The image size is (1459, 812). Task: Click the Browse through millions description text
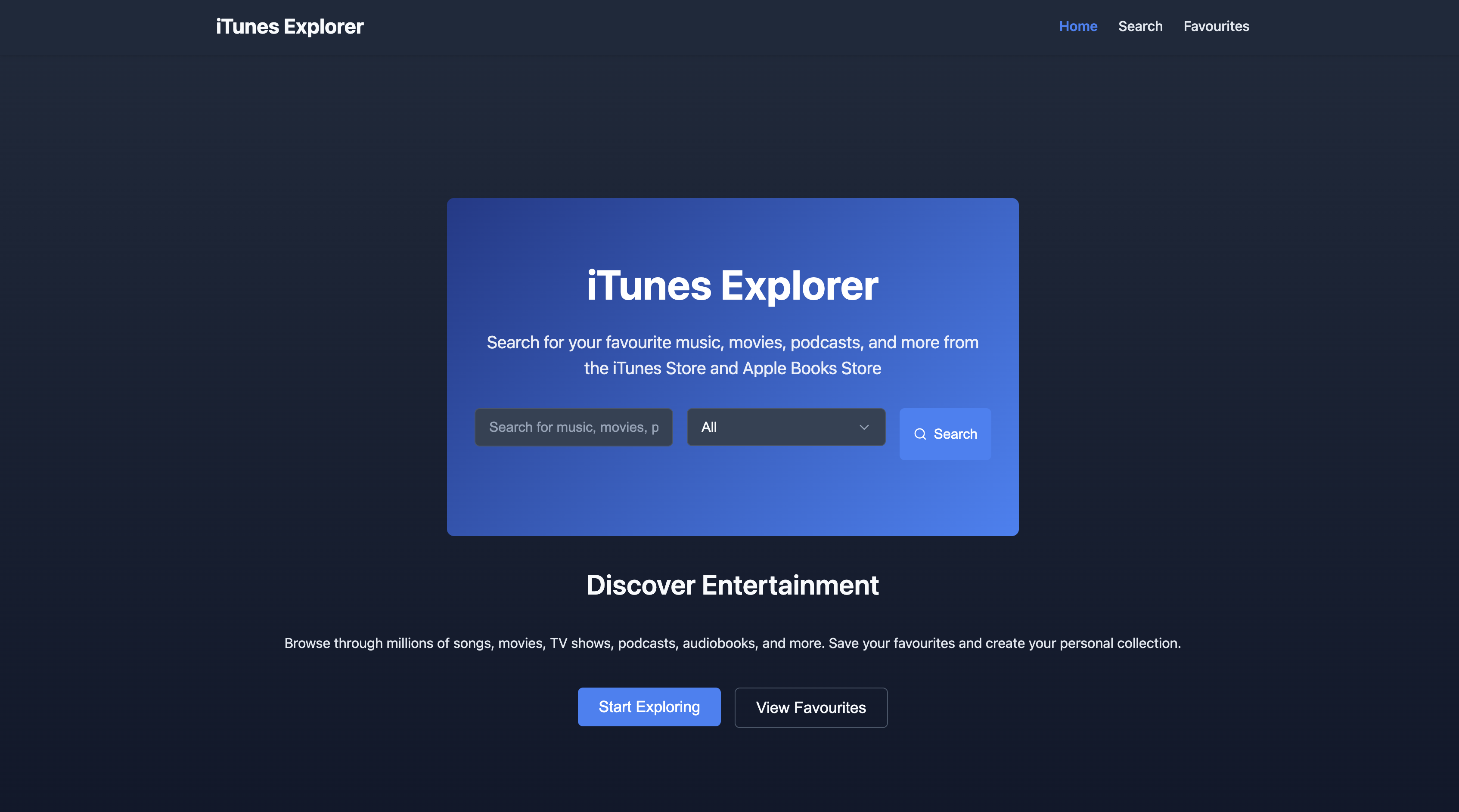pyautogui.click(x=733, y=643)
